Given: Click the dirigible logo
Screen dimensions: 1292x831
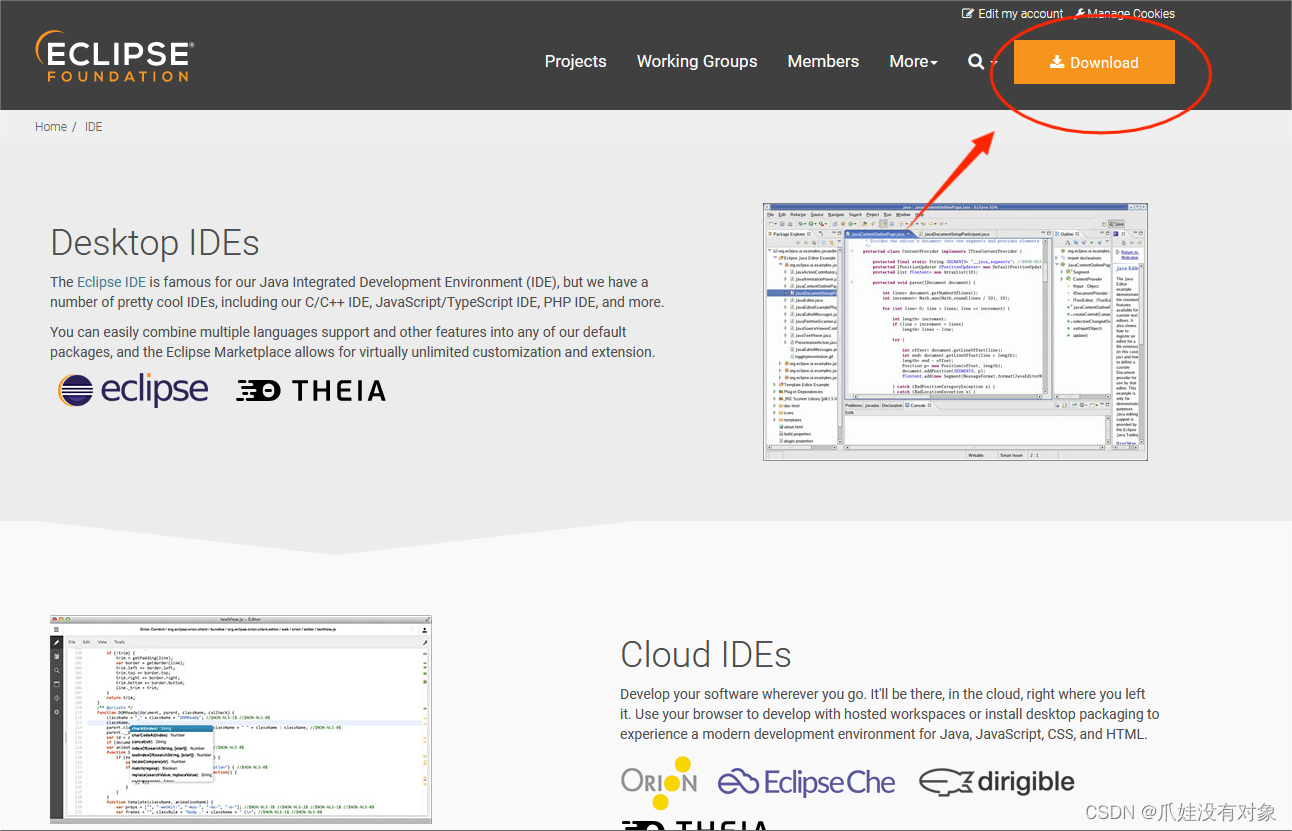Looking at the screenshot, I should pos(997,782).
